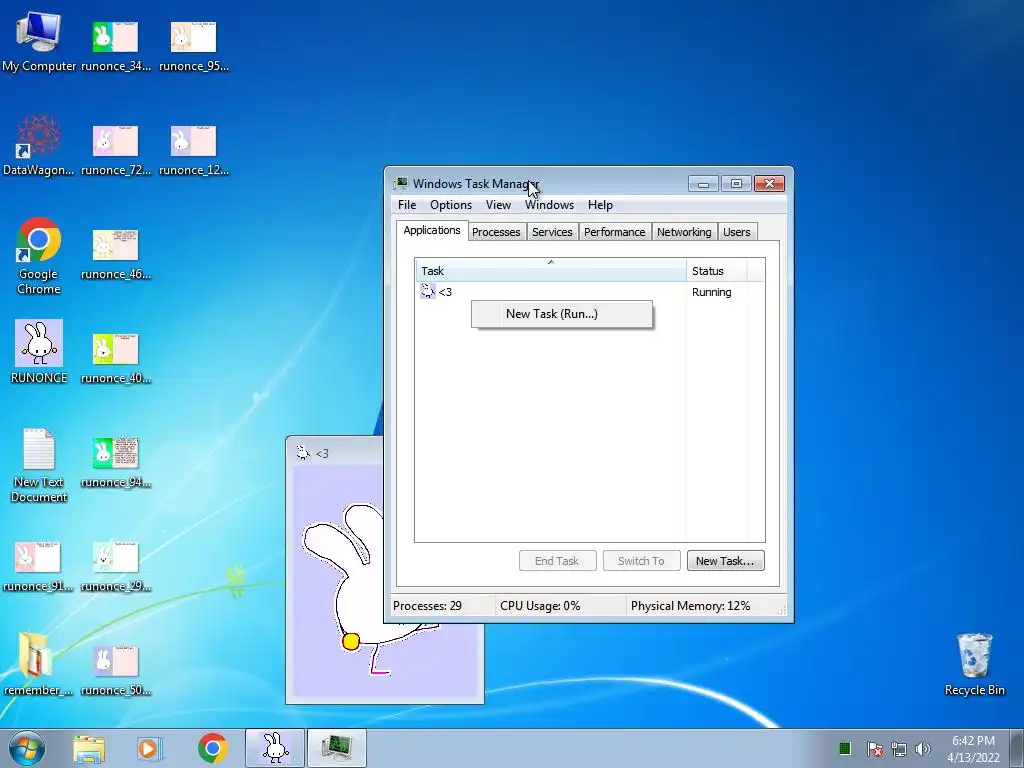Open the Recycle Bin
Image resolution: width=1024 pixels, height=768 pixels.
(x=974, y=664)
